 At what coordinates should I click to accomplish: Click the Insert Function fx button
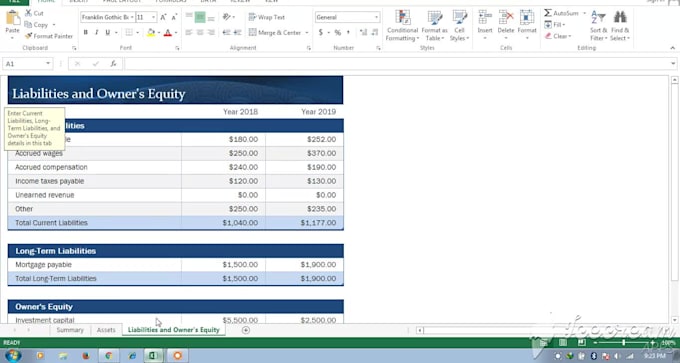tap(113, 64)
